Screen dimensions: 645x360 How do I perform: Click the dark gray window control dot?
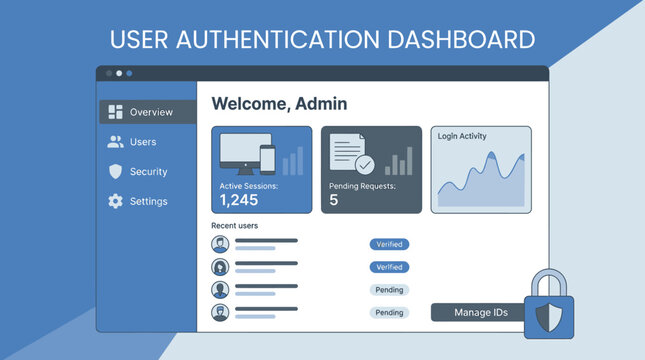[x=109, y=73]
